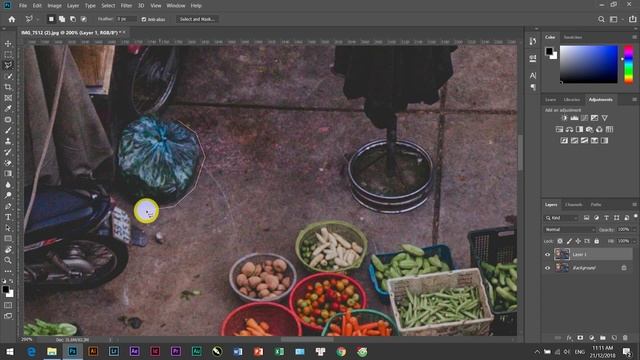Click the Home icon in options bar
This screenshot has width=640, height=360.
(11, 19)
